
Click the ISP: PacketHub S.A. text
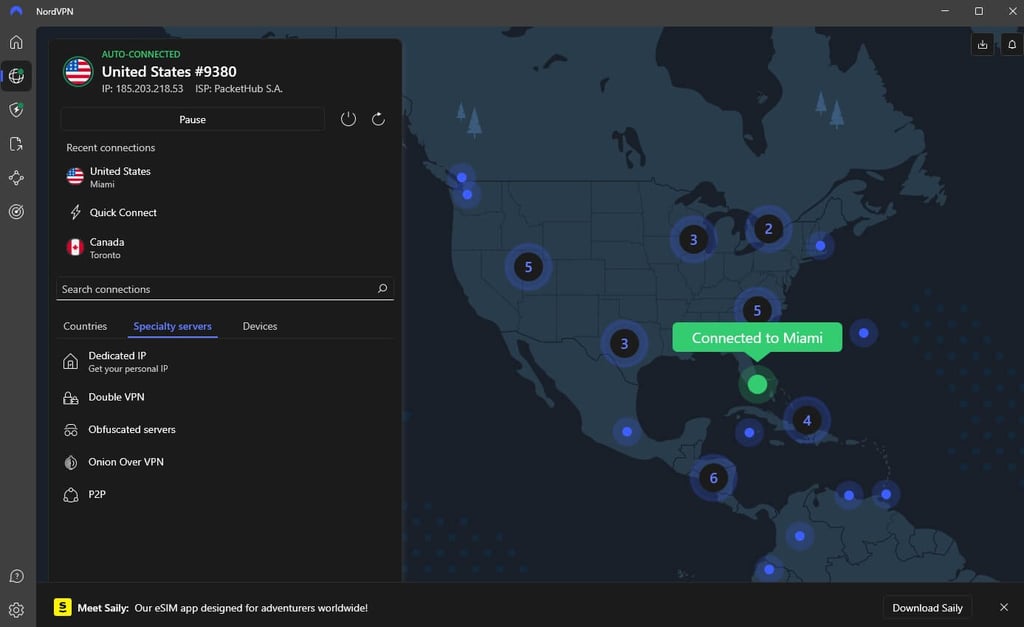tap(238, 89)
